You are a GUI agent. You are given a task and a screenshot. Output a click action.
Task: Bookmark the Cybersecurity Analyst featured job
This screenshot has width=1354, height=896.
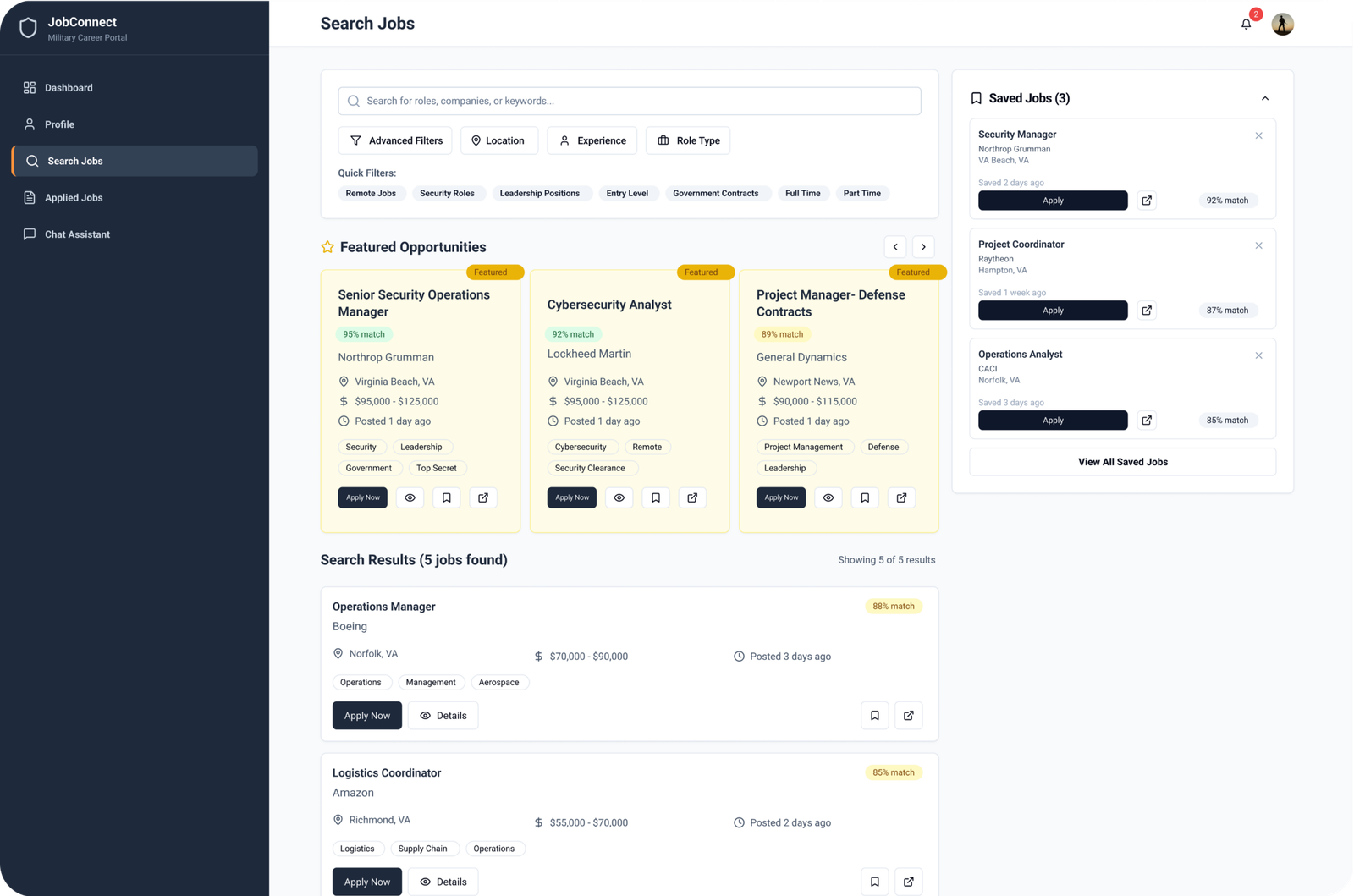pyautogui.click(x=656, y=497)
